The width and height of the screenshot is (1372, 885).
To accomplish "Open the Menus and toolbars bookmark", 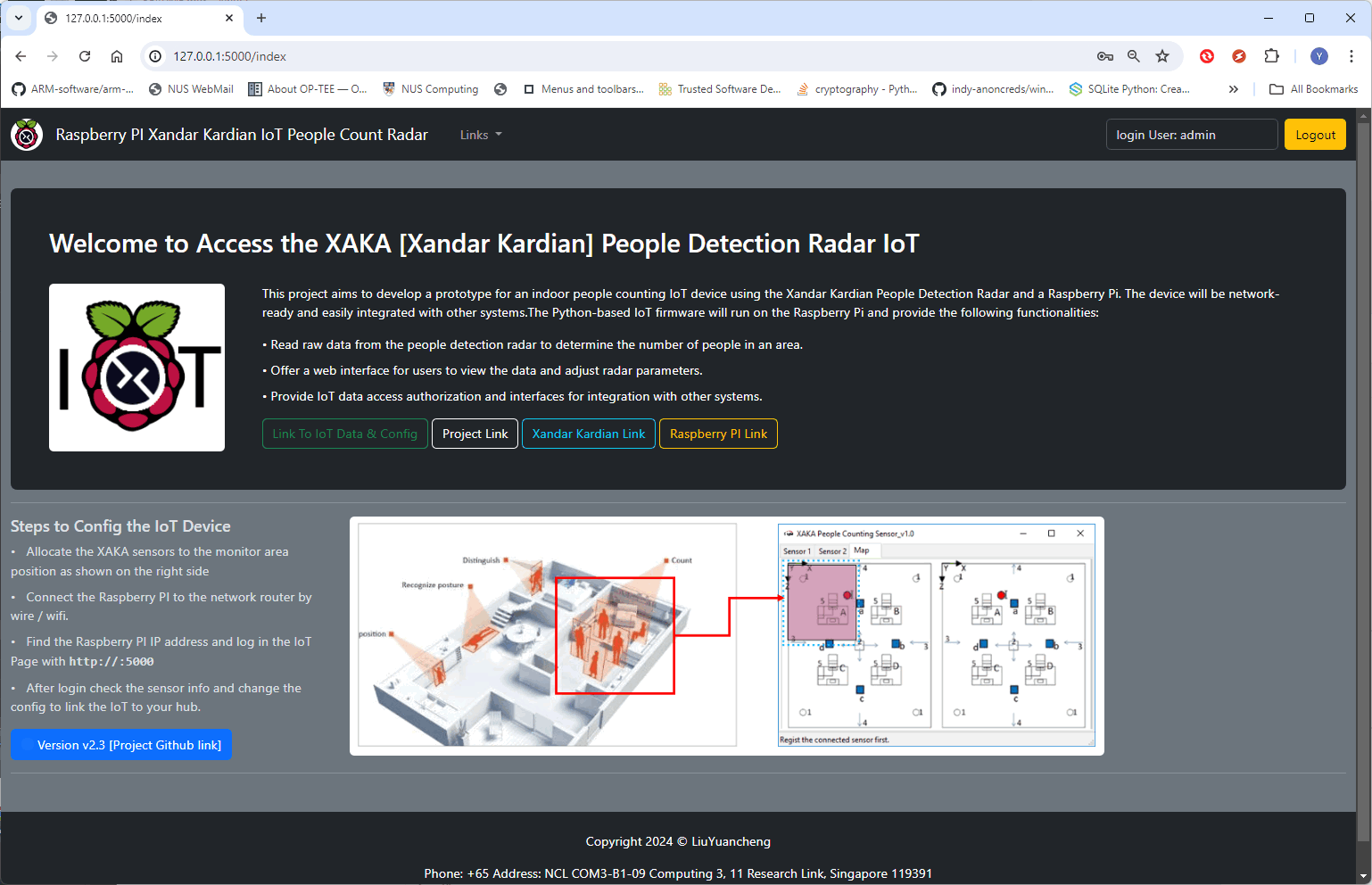I will pos(583,89).
